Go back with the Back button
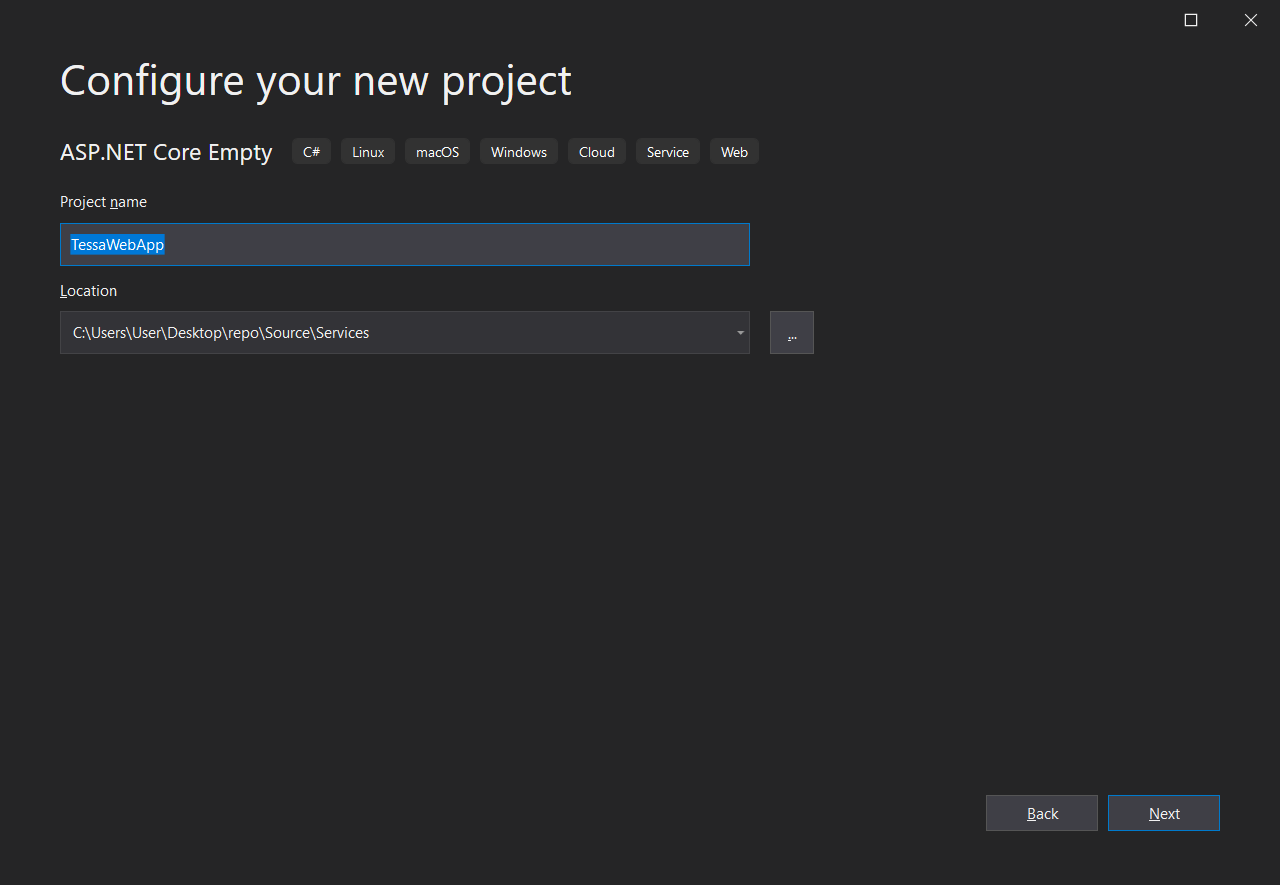 (1041, 813)
